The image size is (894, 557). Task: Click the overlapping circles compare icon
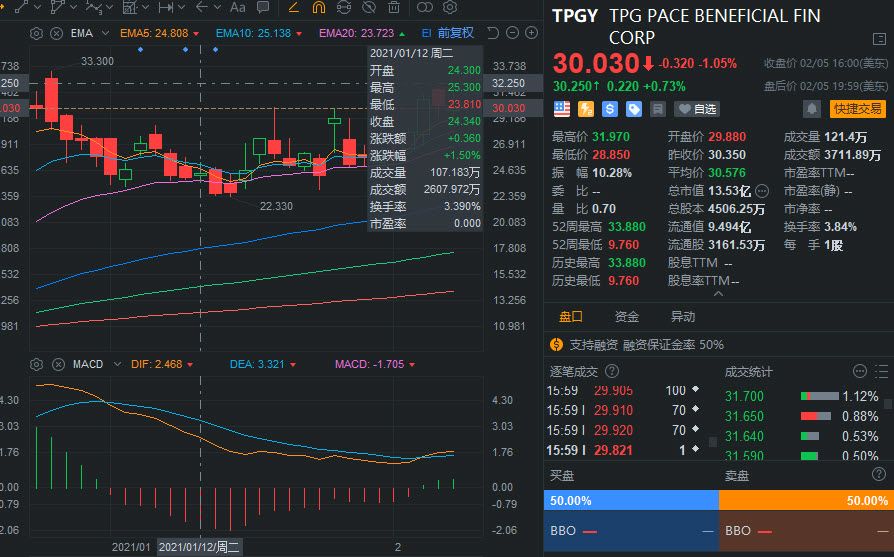(x=425, y=7)
